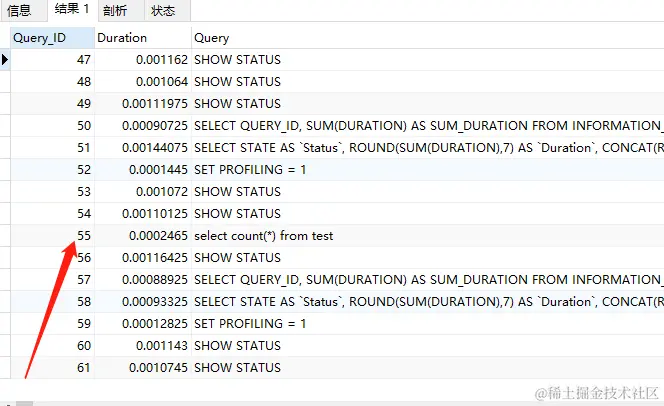Screen dimensions: 664x406
Task: Select Query_ID cell 59
Action: tap(53, 323)
